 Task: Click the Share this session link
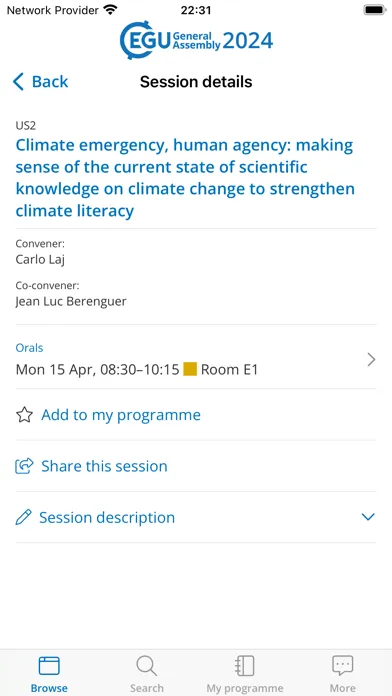pos(104,466)
